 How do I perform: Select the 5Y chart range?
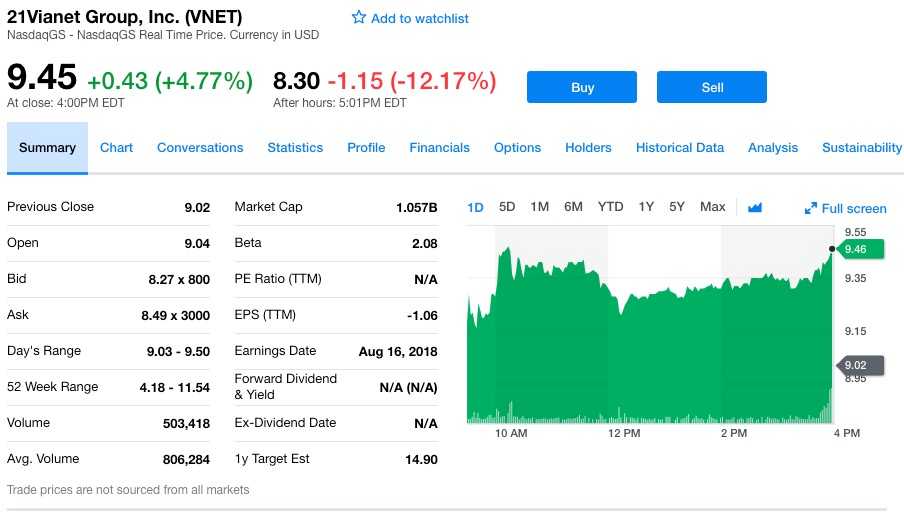pyautogui.click(x=677, y=206)
